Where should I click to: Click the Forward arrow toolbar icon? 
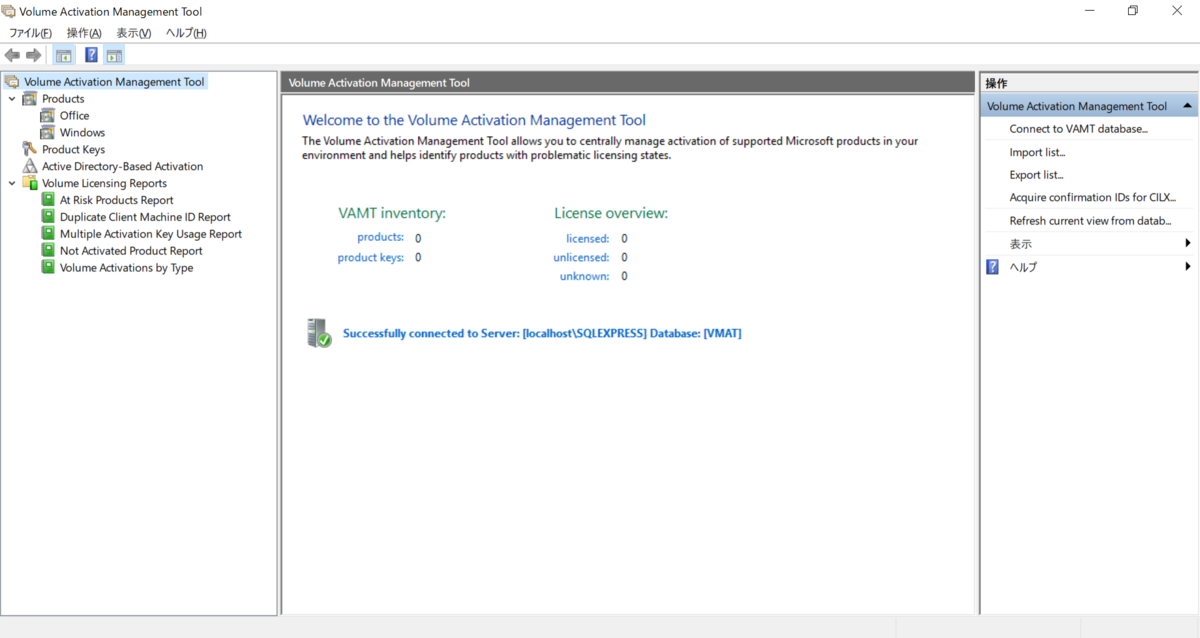pos(33,55)
